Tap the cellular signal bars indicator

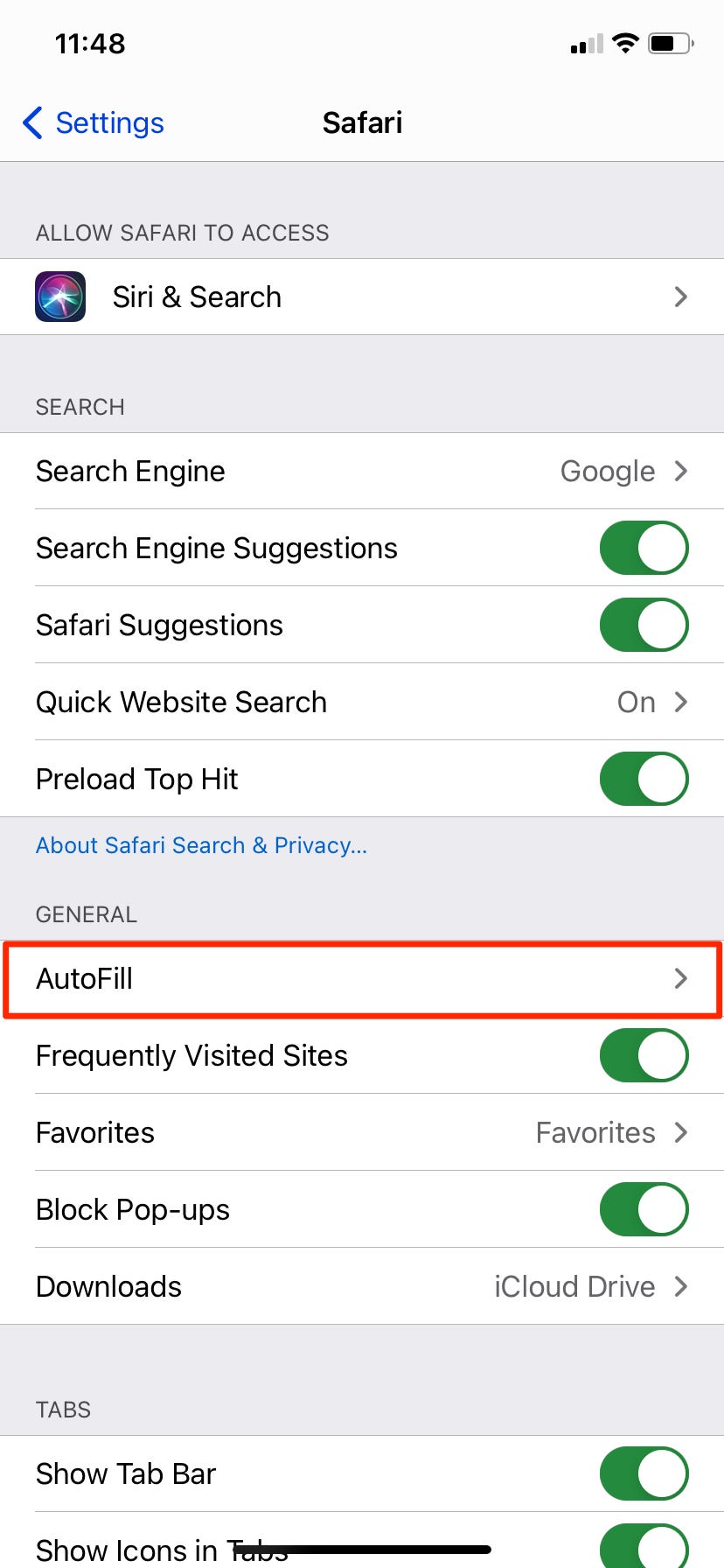click(584, 44)
